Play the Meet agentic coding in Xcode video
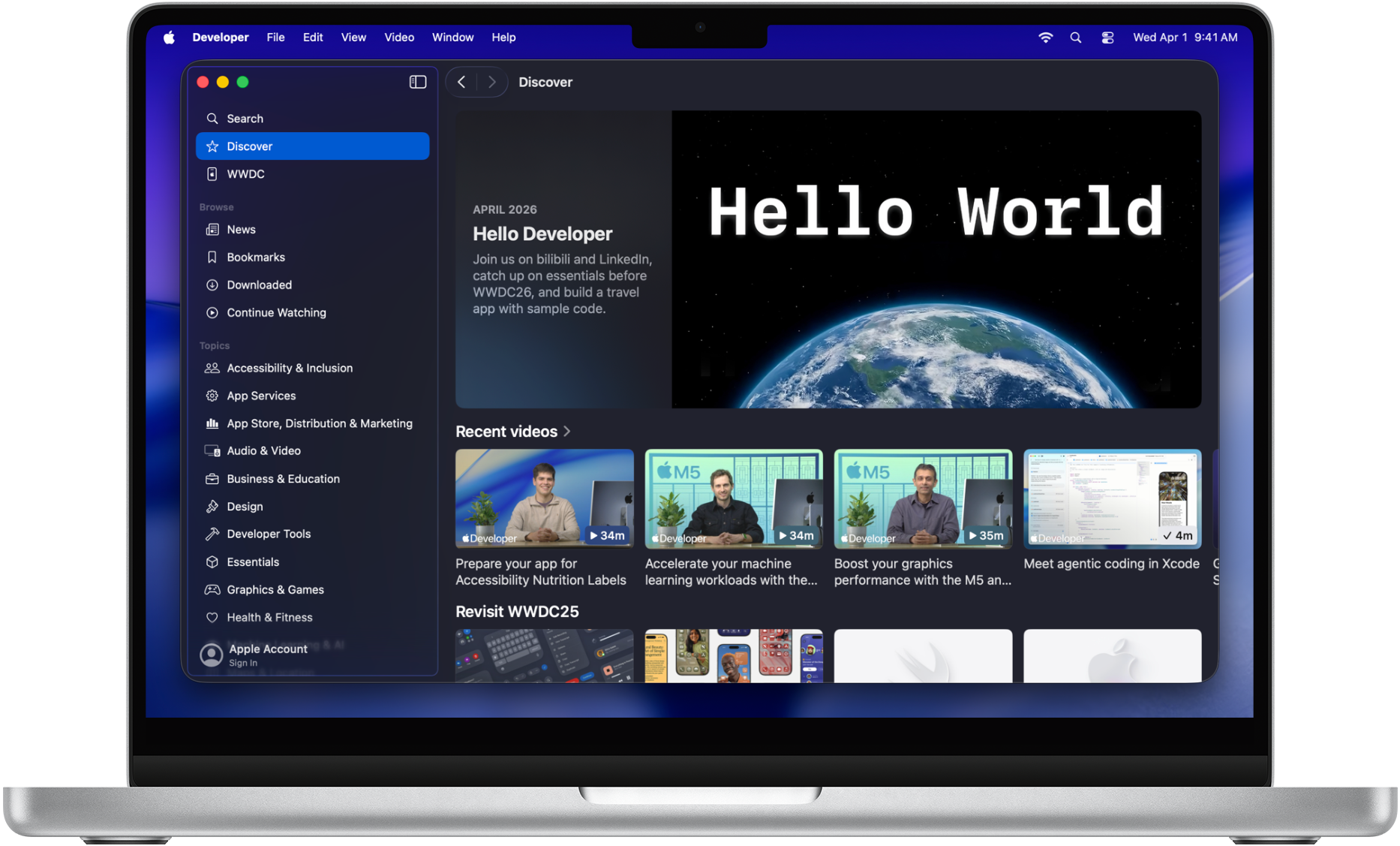The image size is (1400, 846). coord(1112,499)
